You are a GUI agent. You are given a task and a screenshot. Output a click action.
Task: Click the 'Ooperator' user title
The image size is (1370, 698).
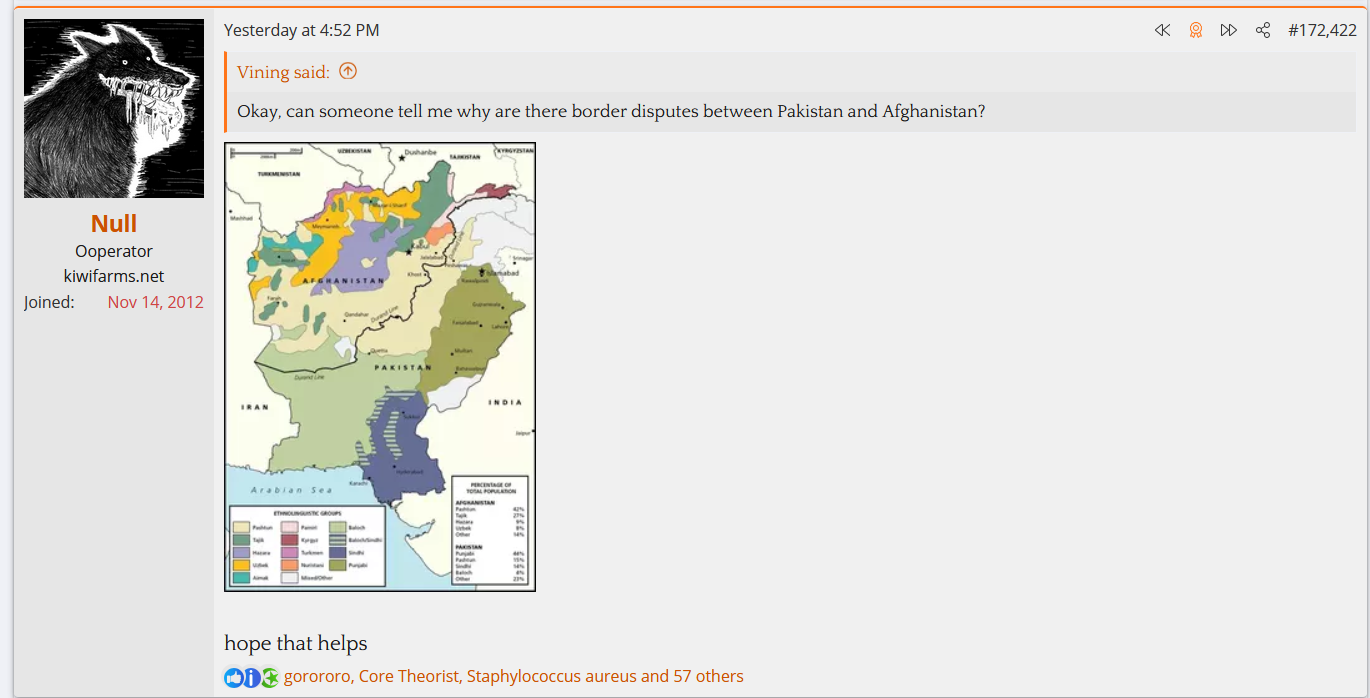pyautogui.click(x=114, y=251)
